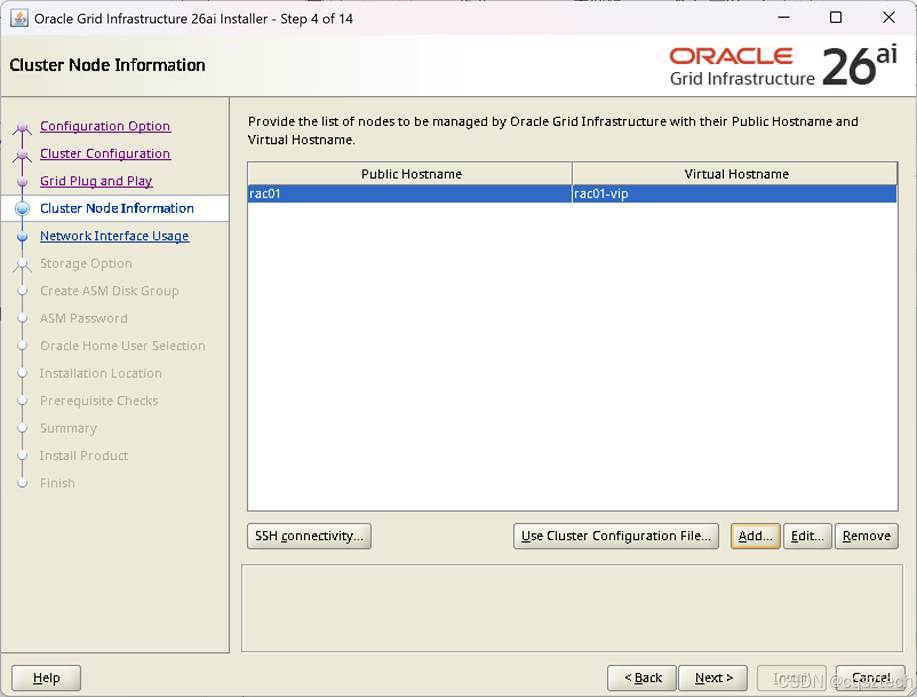
Task: Click the Configuration Option step marker icon
Action: click(22, 127)
